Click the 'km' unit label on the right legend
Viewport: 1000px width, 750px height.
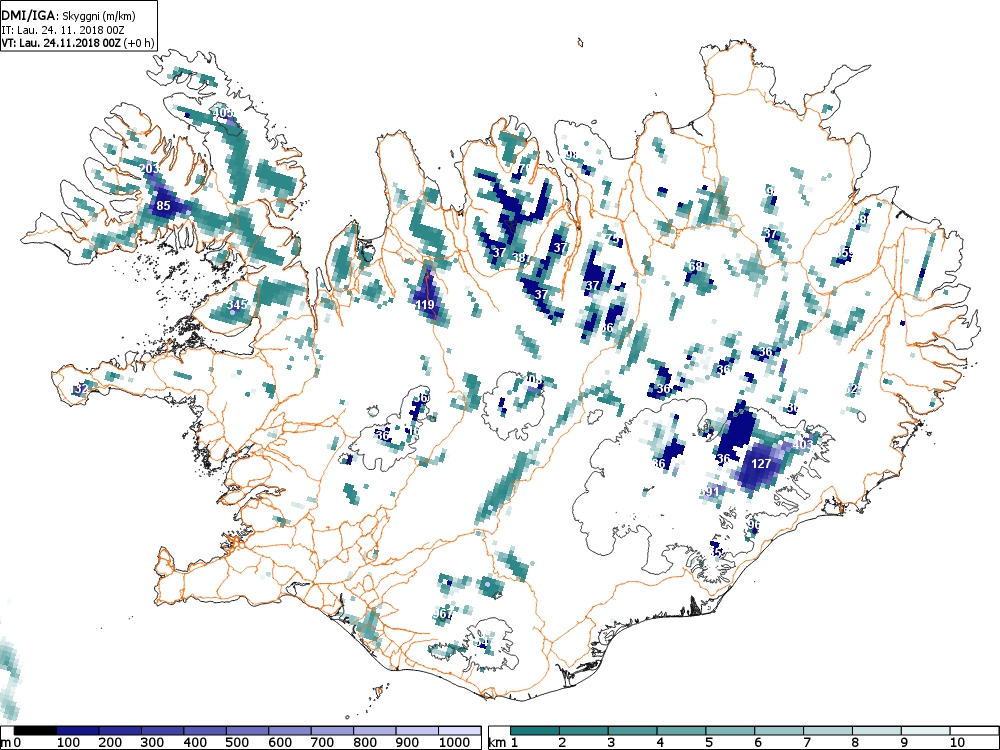[496, 743]
